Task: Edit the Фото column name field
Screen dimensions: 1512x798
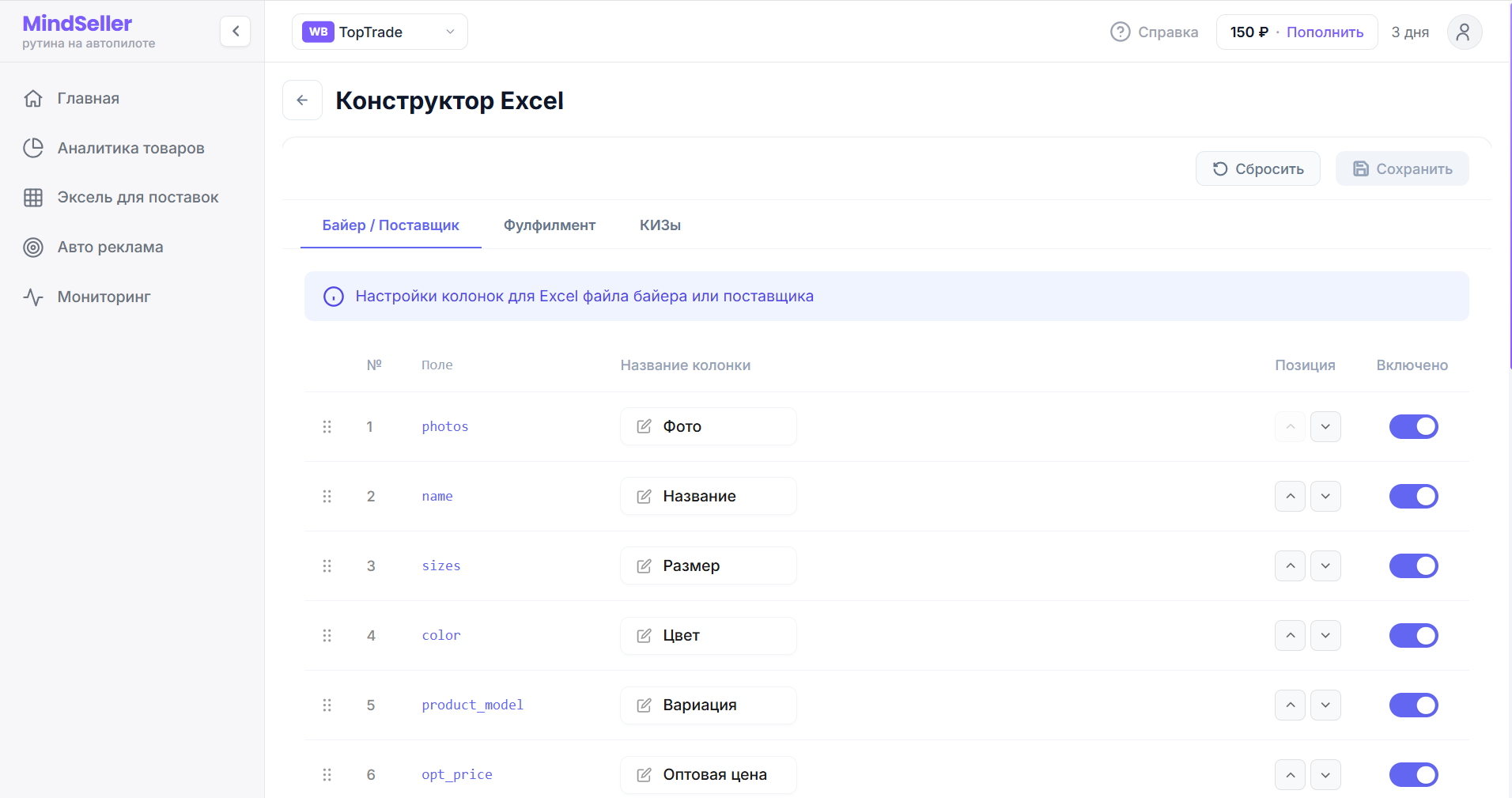Action: [709, 426]
